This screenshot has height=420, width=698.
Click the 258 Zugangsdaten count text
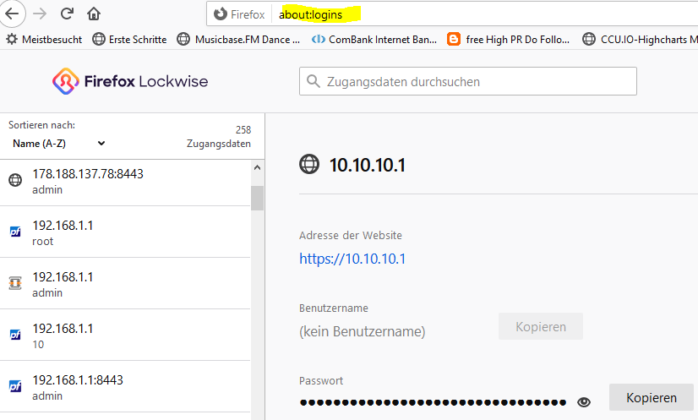point(219,137)
